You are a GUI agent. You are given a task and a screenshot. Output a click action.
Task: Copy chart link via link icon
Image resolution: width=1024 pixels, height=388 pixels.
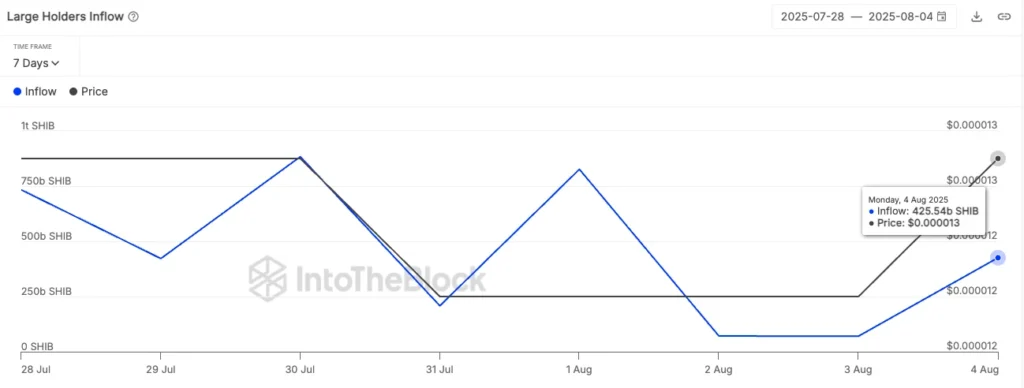(1004, 17)
